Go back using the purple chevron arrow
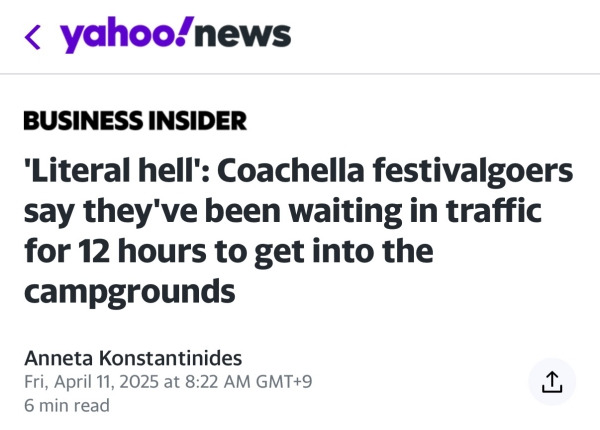Image resolution: width=600 pixels, height=430 pixels. (x=33, y=37)
